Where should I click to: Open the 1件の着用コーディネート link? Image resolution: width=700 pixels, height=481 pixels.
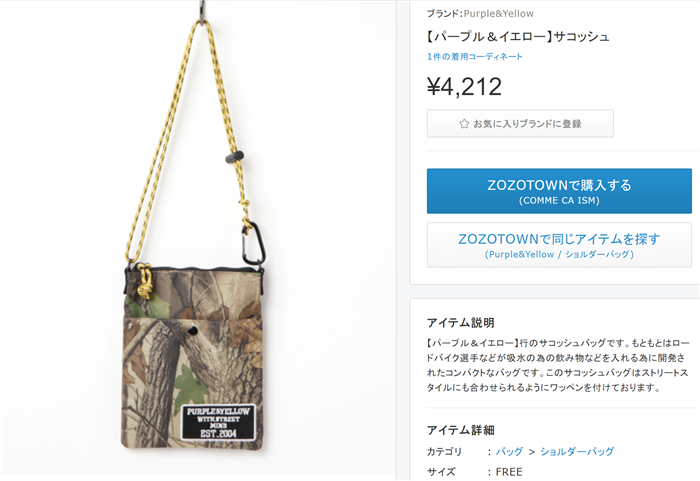point(475,56)
